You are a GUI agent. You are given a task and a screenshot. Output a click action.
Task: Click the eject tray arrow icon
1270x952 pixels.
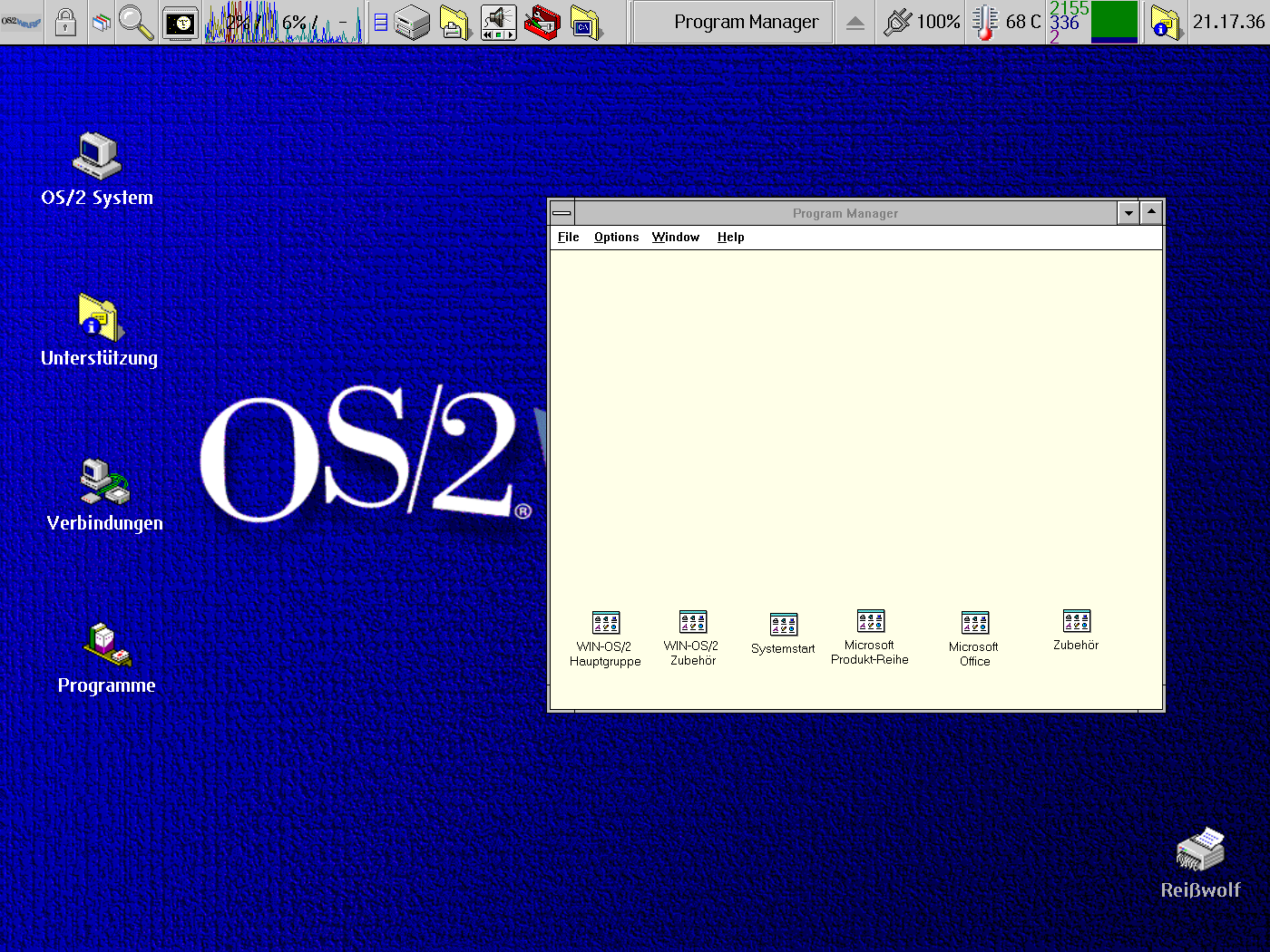click(x=855, y=23)
